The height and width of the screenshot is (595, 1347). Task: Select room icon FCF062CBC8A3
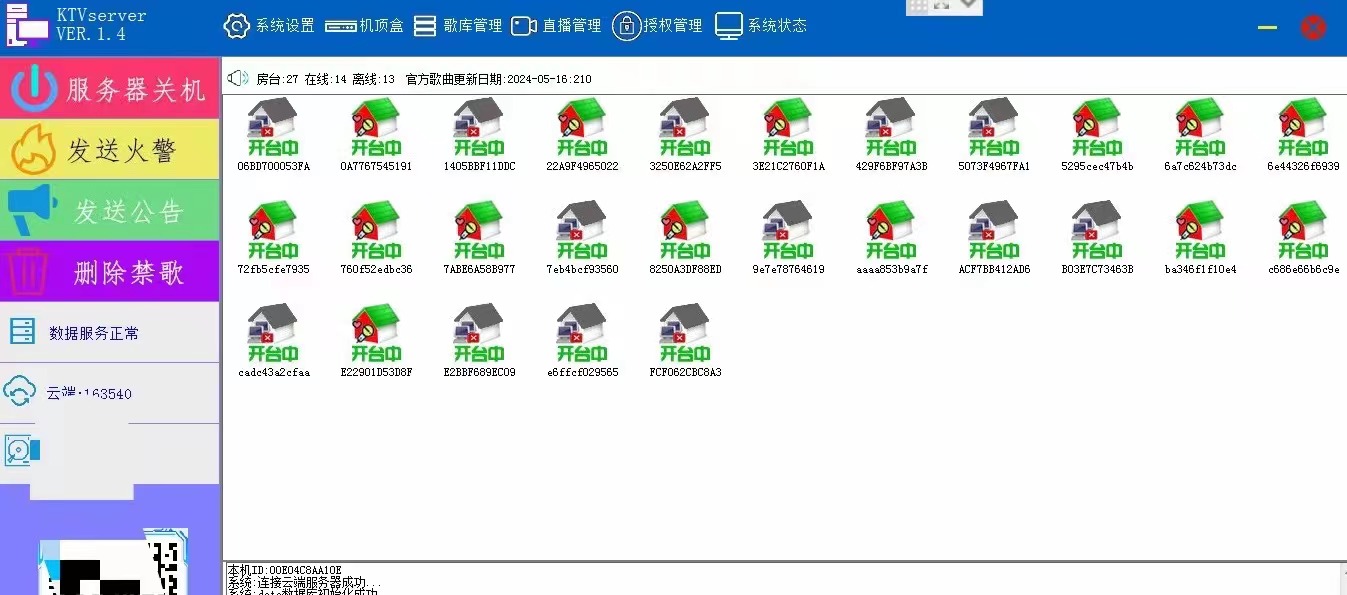pos(685,334)
